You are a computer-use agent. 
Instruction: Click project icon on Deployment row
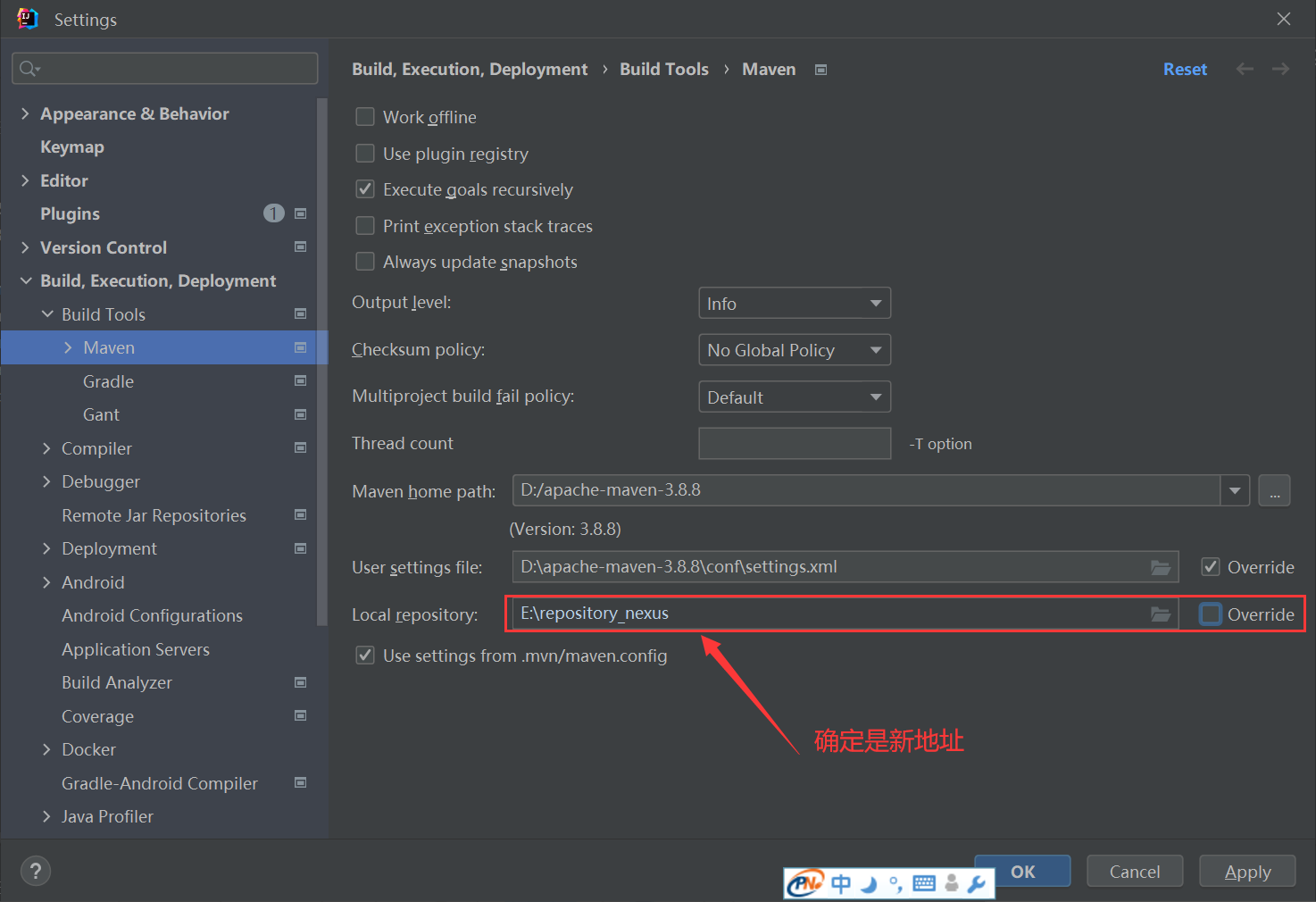point(301,548)
